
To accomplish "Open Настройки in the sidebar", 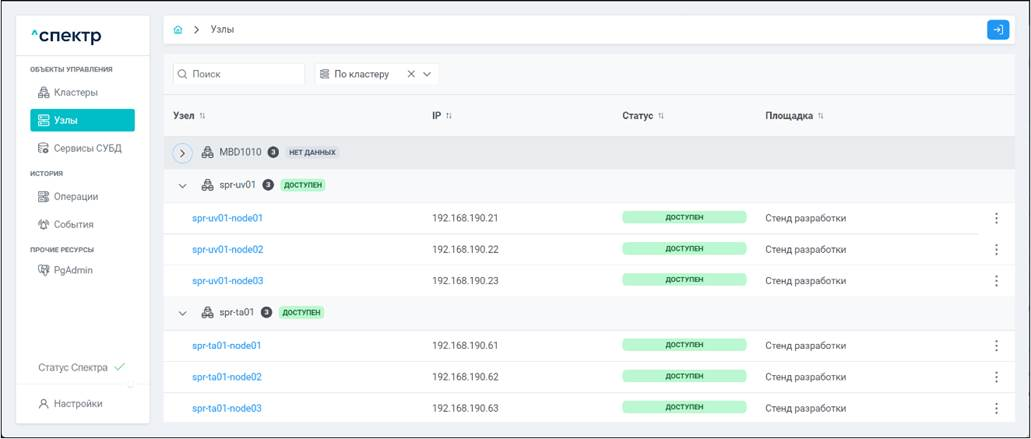I will click(76, 404).
